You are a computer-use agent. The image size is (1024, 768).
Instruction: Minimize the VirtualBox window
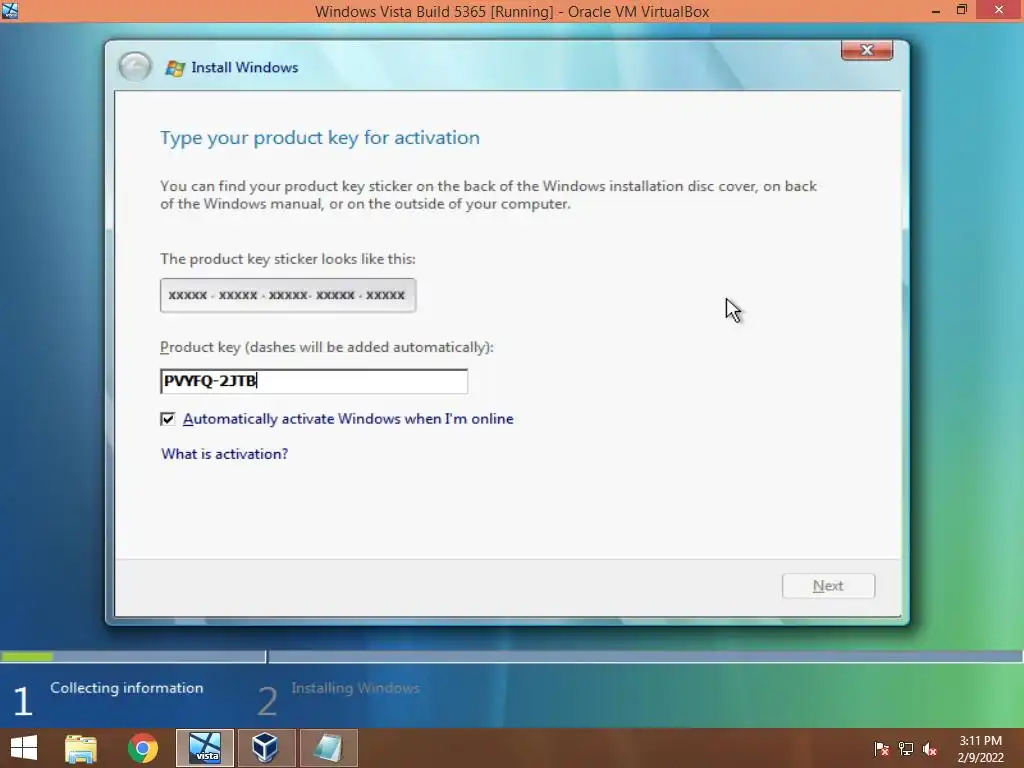[x=936, y=10]
